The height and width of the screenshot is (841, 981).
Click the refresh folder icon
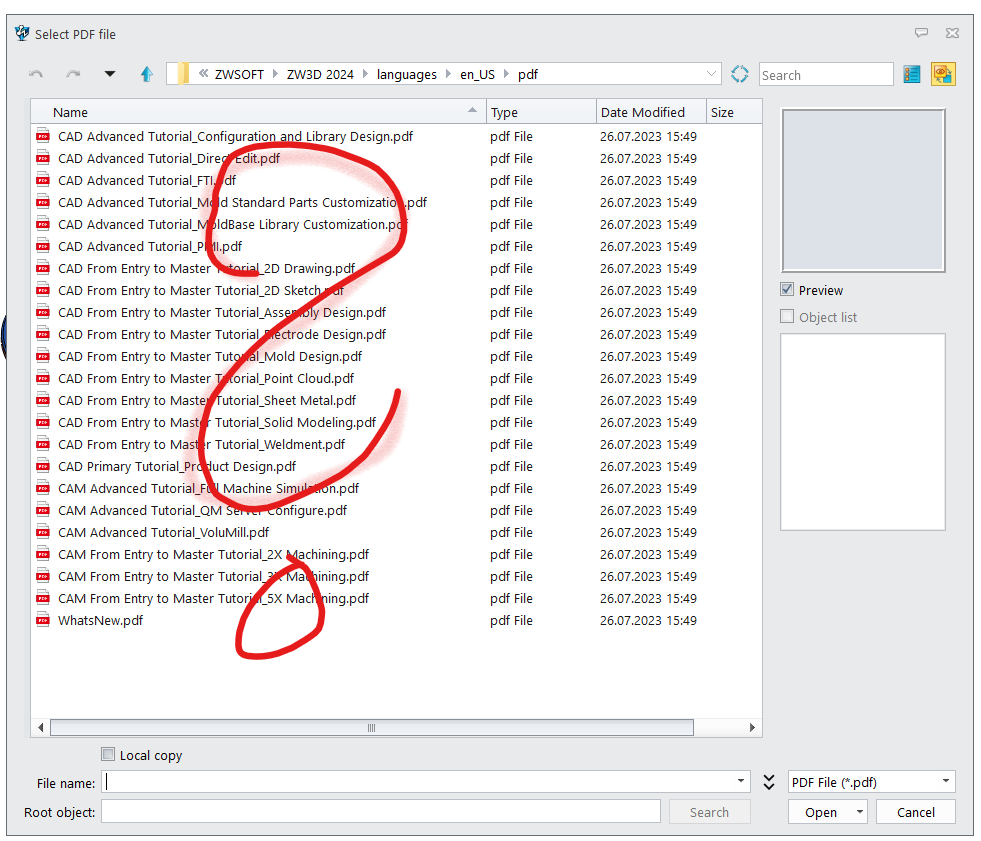[740, 74]
